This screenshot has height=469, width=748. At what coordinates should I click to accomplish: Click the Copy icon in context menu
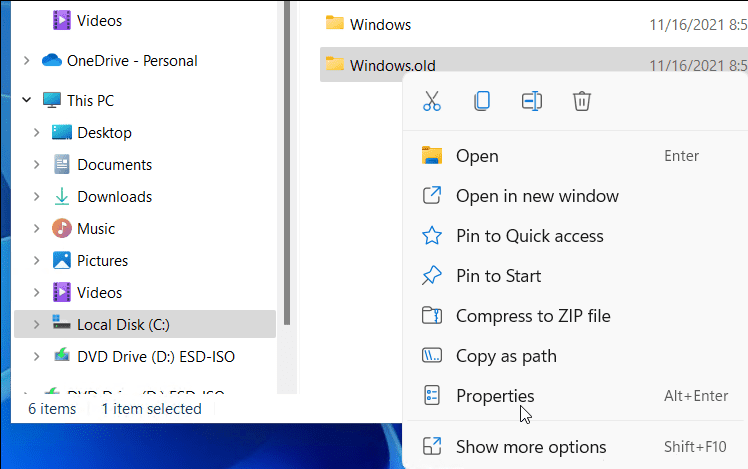pos(482,101)
